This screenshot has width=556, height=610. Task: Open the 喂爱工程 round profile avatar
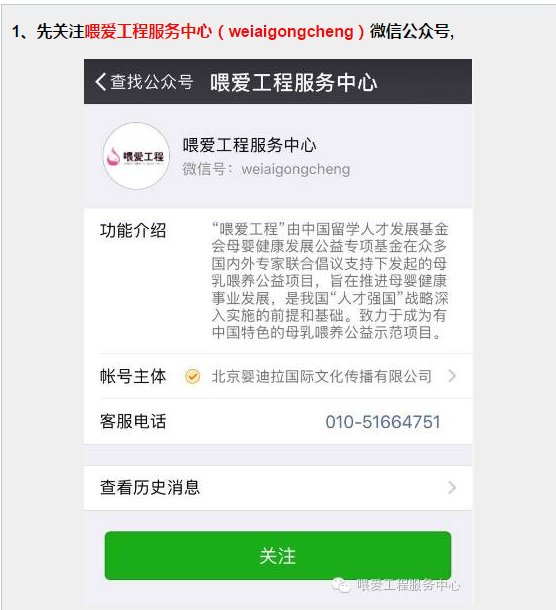point(136,156)
